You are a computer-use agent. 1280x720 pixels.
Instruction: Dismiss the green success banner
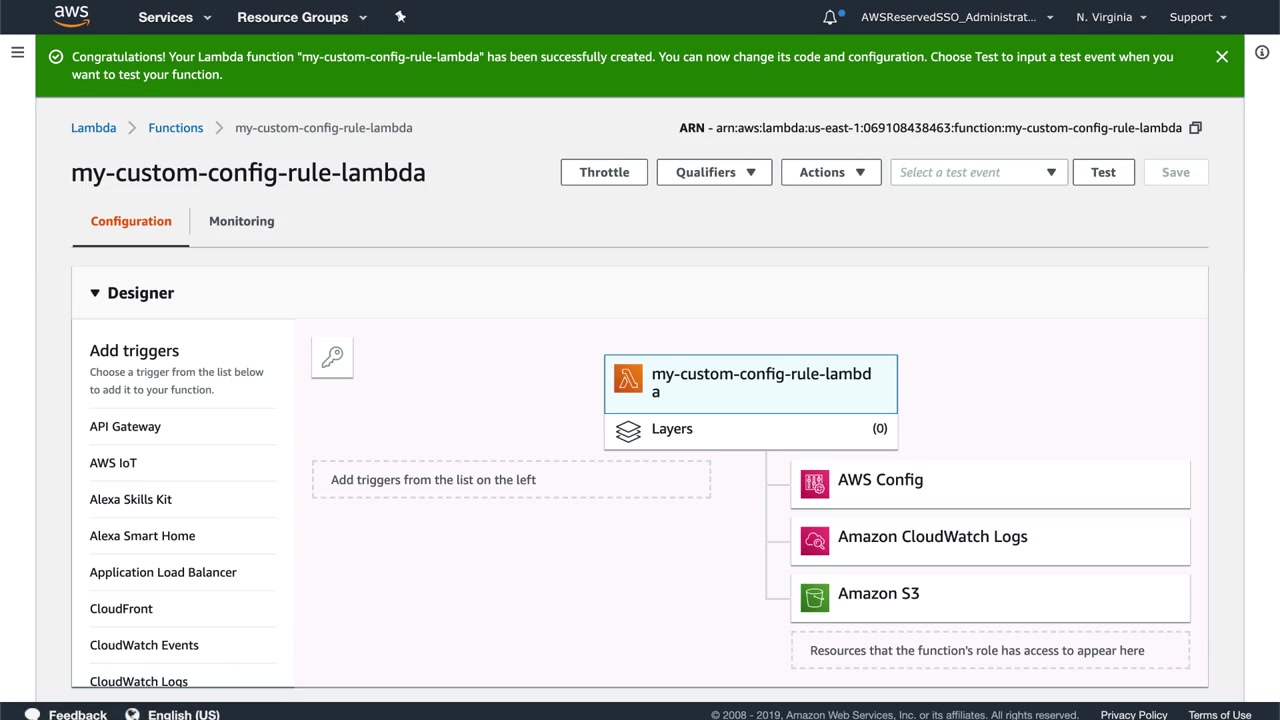pyautogui.click(x=1222, y=57)
